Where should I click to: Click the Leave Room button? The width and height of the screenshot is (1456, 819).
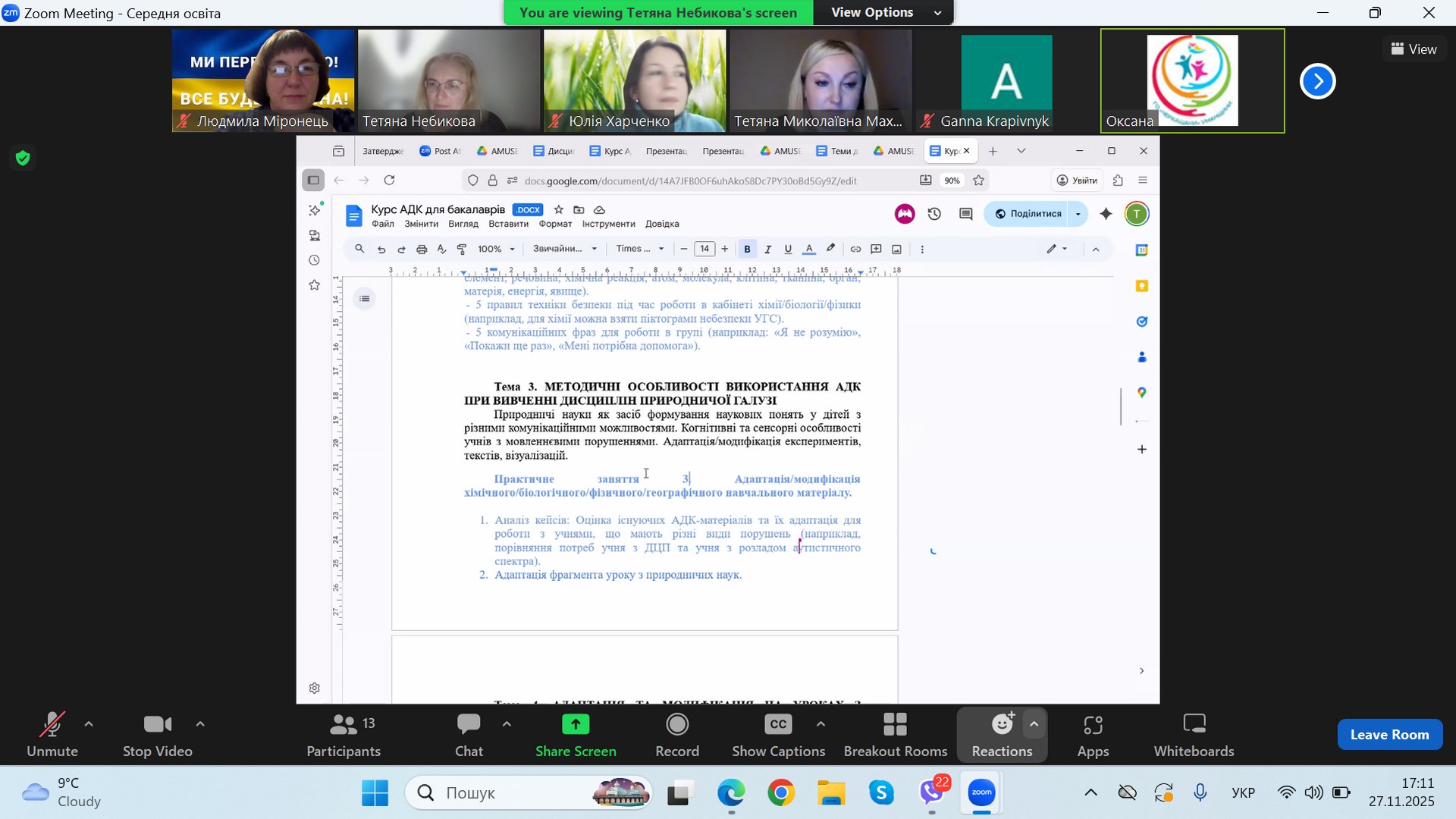point(1389,734)
